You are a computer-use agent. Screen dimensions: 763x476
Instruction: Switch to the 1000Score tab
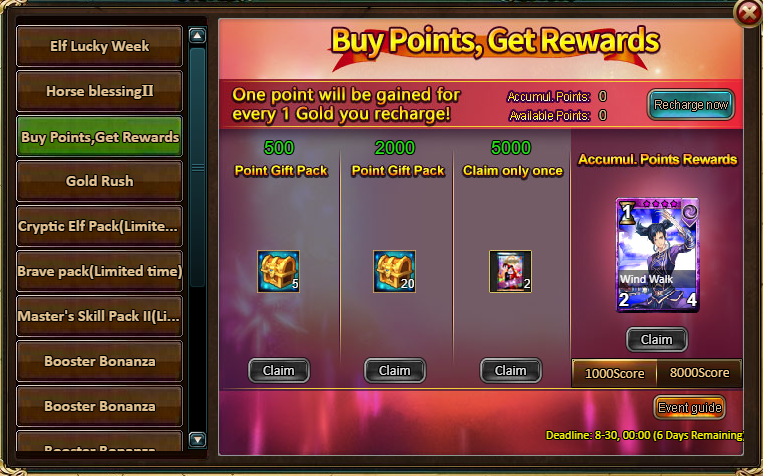(x=614, y=373)
